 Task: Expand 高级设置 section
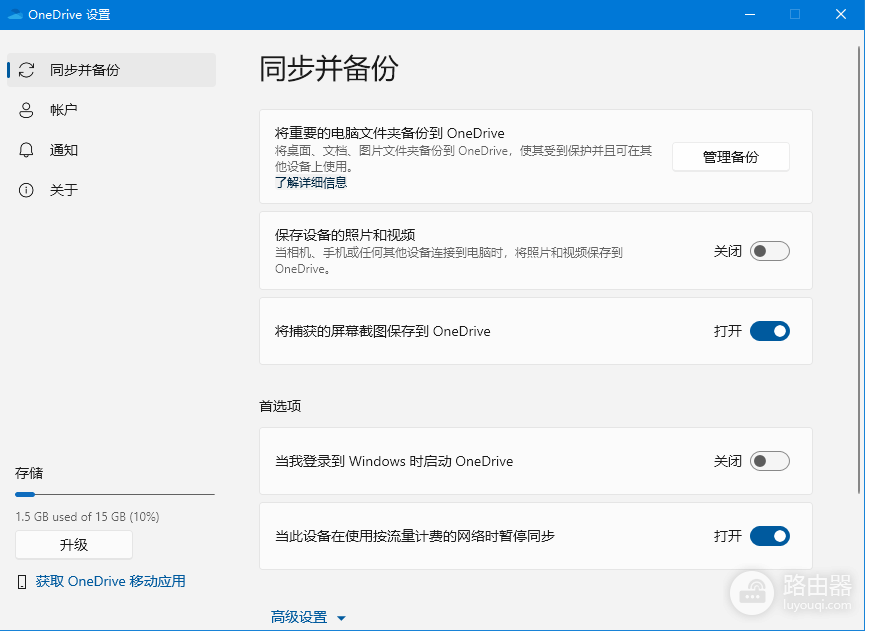(x=308, y=617)
